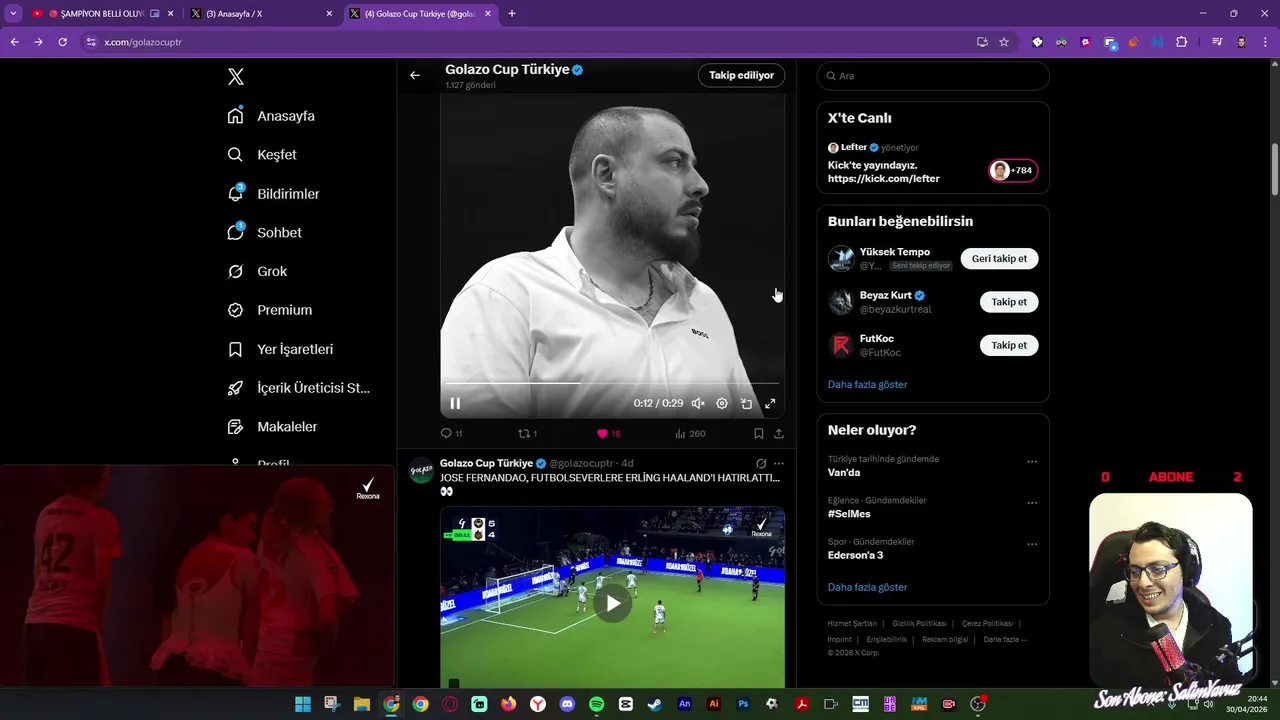The height and width of the screenshot is (720, 1280).
Task: Follow FutKoc with Takip et
Action: pyautogui.click(x=1009, y=345)
